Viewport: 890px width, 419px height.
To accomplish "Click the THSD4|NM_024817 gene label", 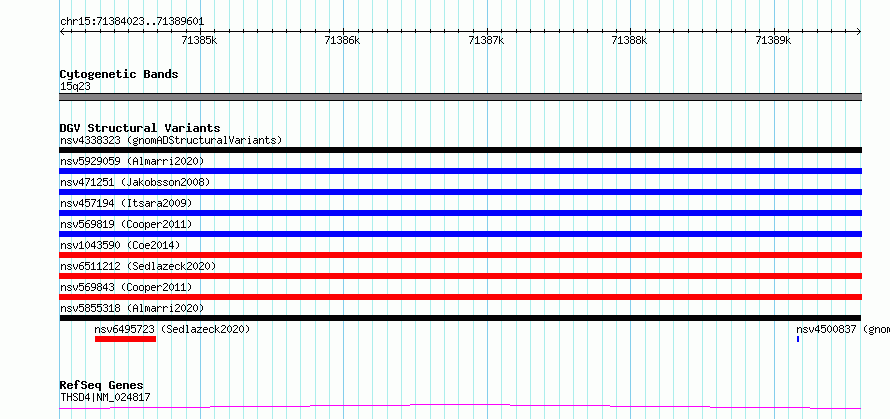I will pos(105,397).
